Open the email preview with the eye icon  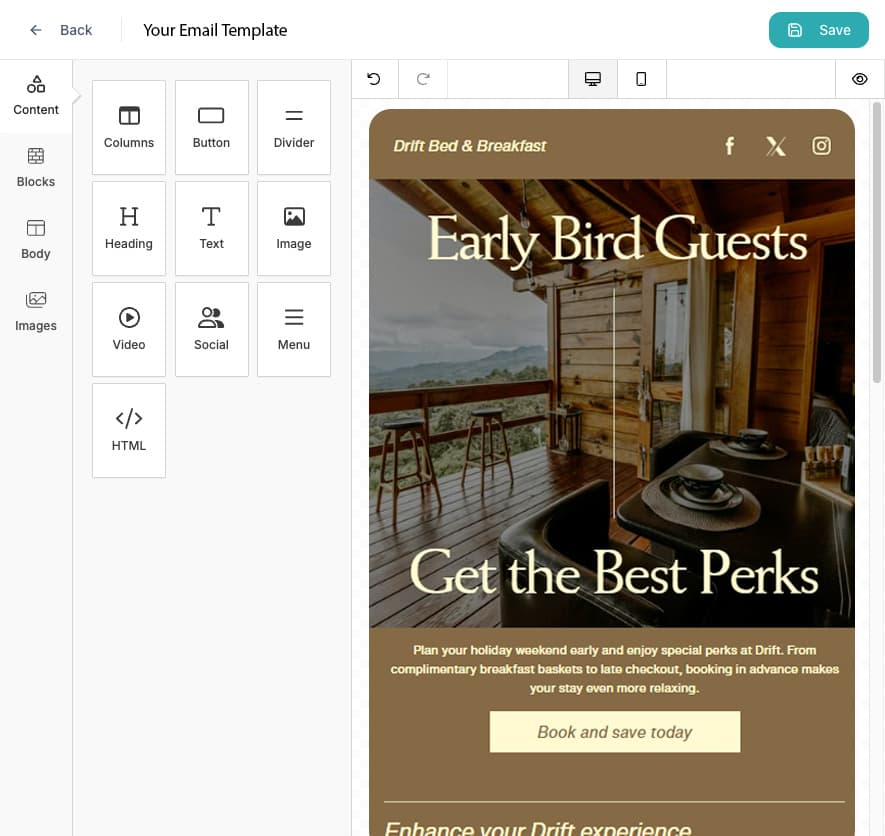coord(859,78)
